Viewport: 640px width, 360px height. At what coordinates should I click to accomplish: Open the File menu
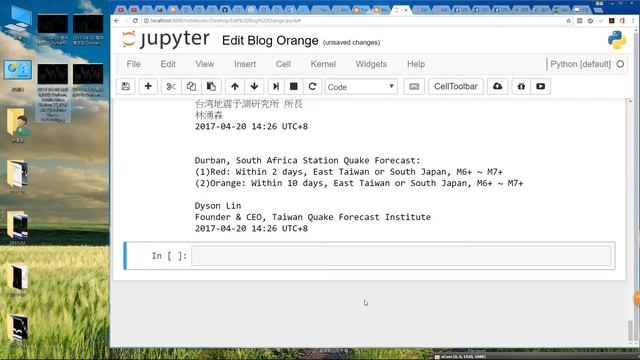click(x=133, y=64)
